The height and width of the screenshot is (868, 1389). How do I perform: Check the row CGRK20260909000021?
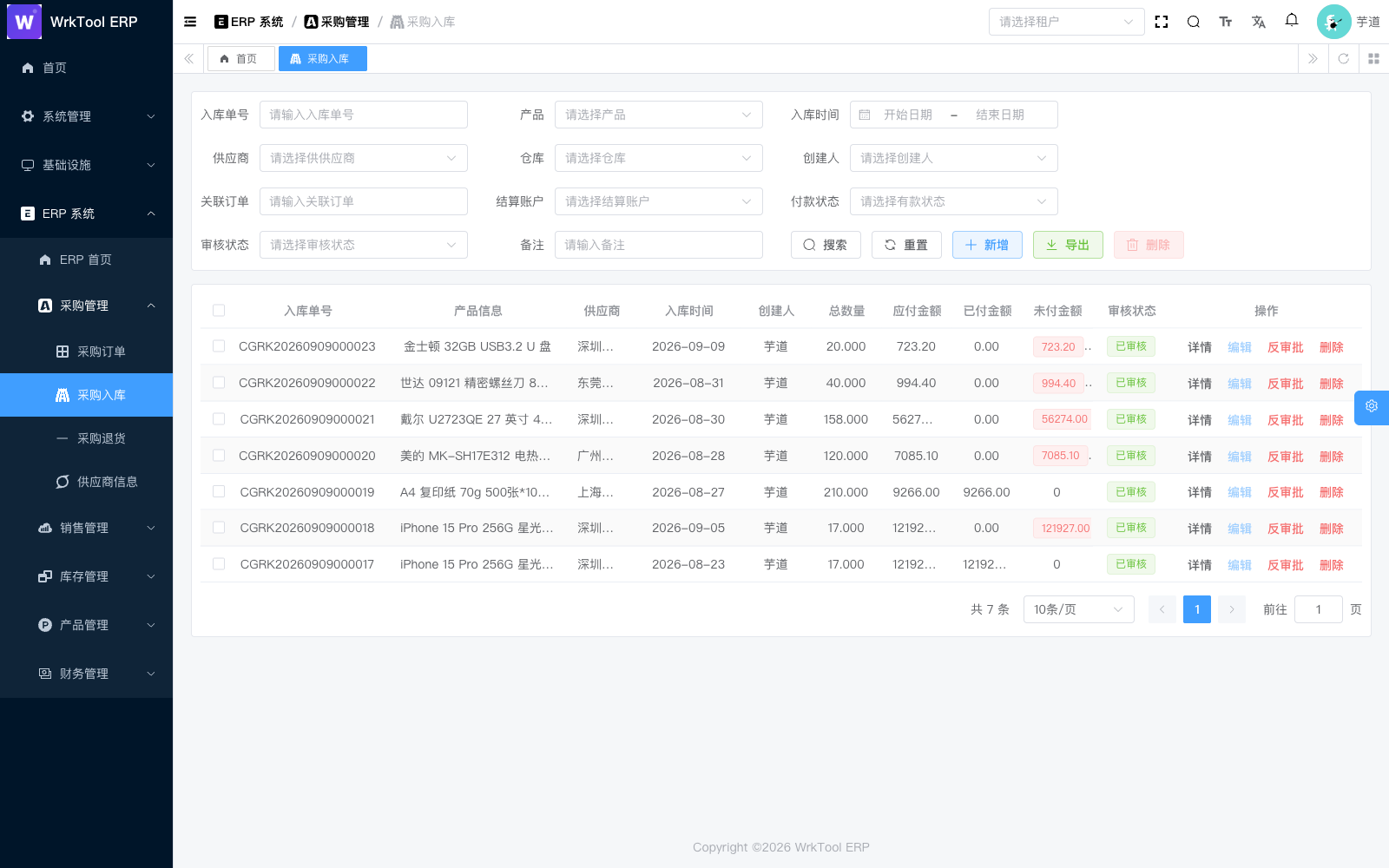tap(219, 419)
